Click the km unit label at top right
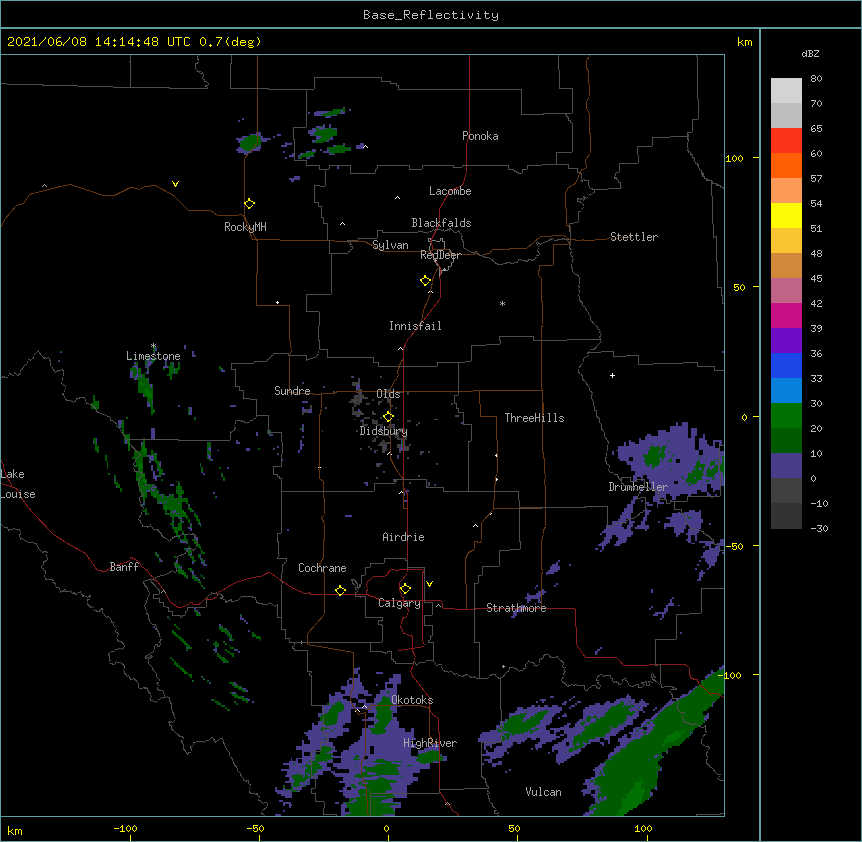The height and width of the screenshot is (842, 862). pos(744,42)
